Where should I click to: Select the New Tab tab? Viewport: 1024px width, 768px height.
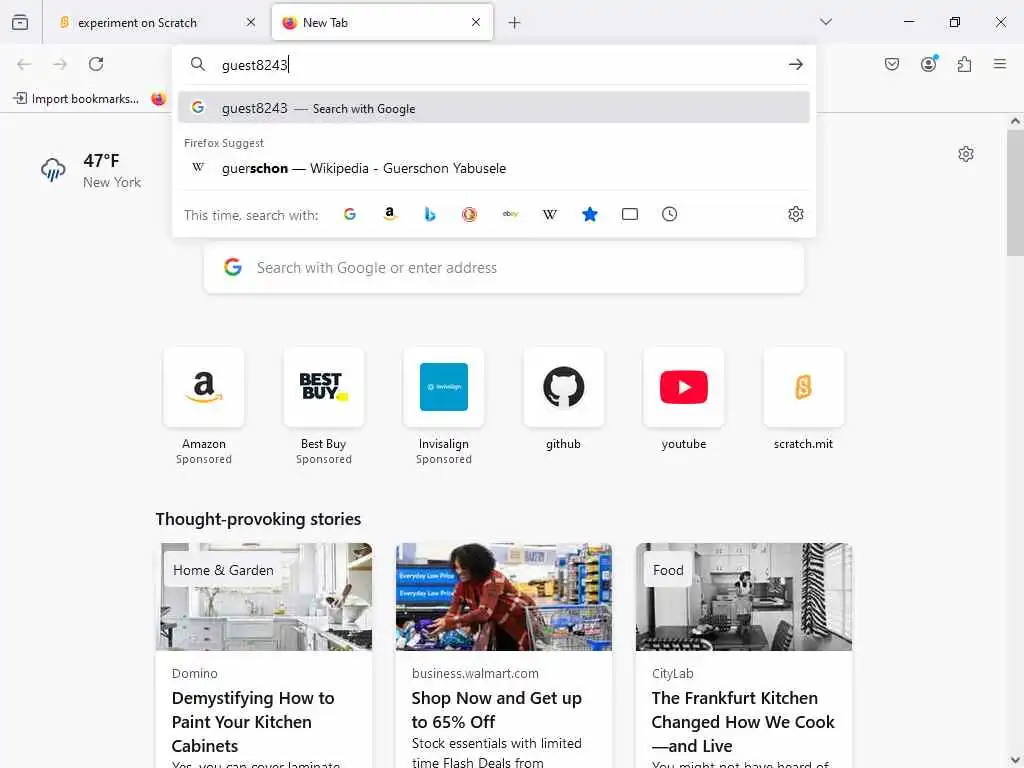tap(382, 23)
